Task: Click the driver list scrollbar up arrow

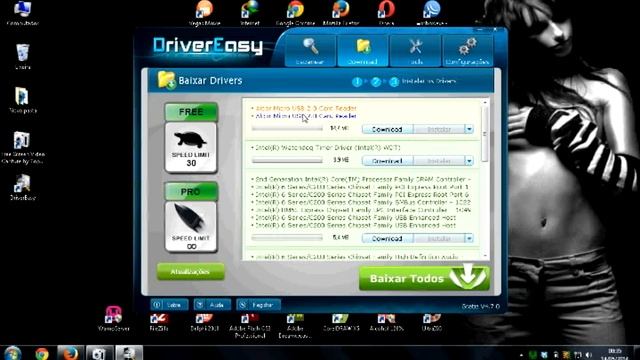Action: point(485,102)
